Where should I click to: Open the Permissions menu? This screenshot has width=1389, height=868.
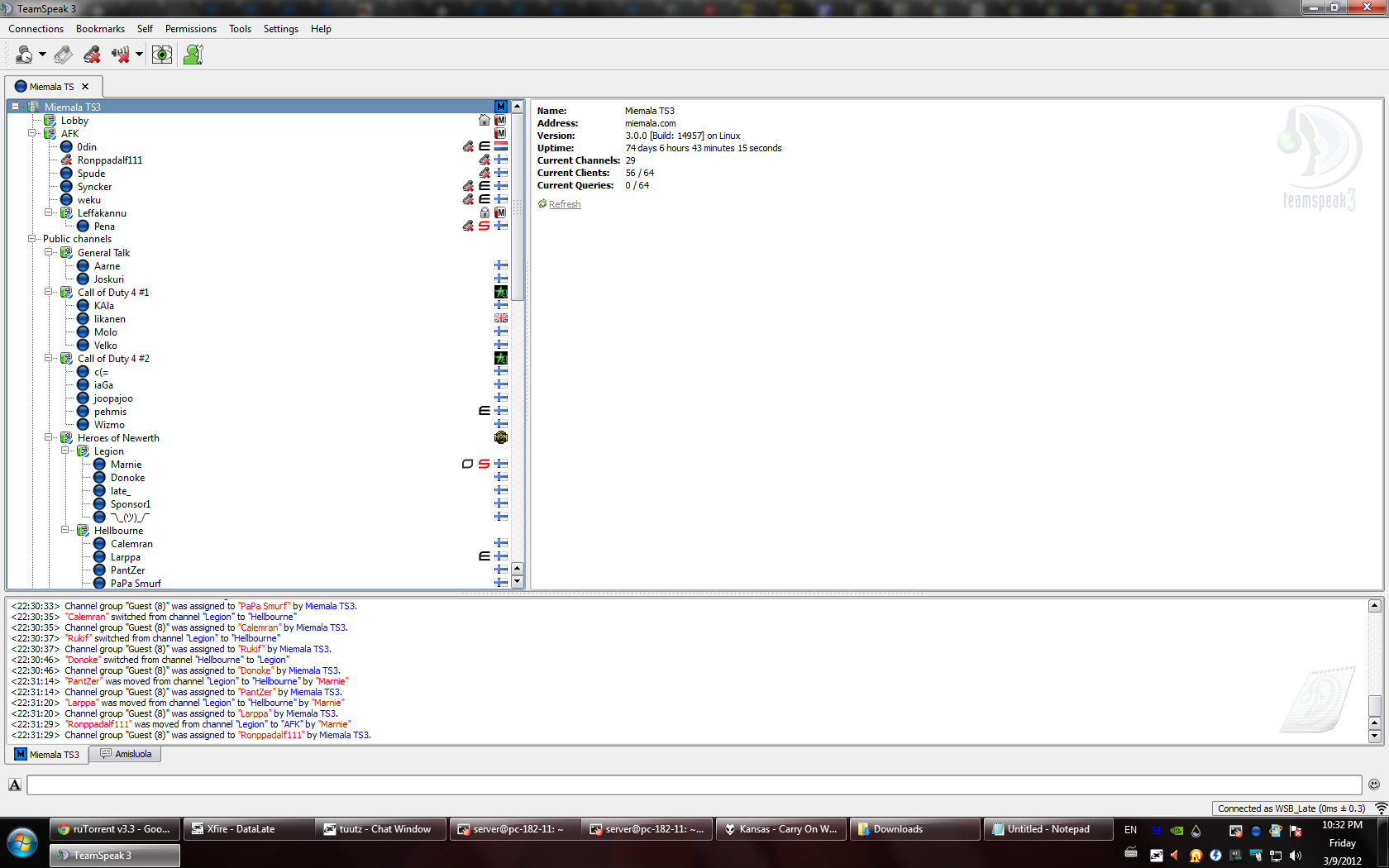coord(190,29)
